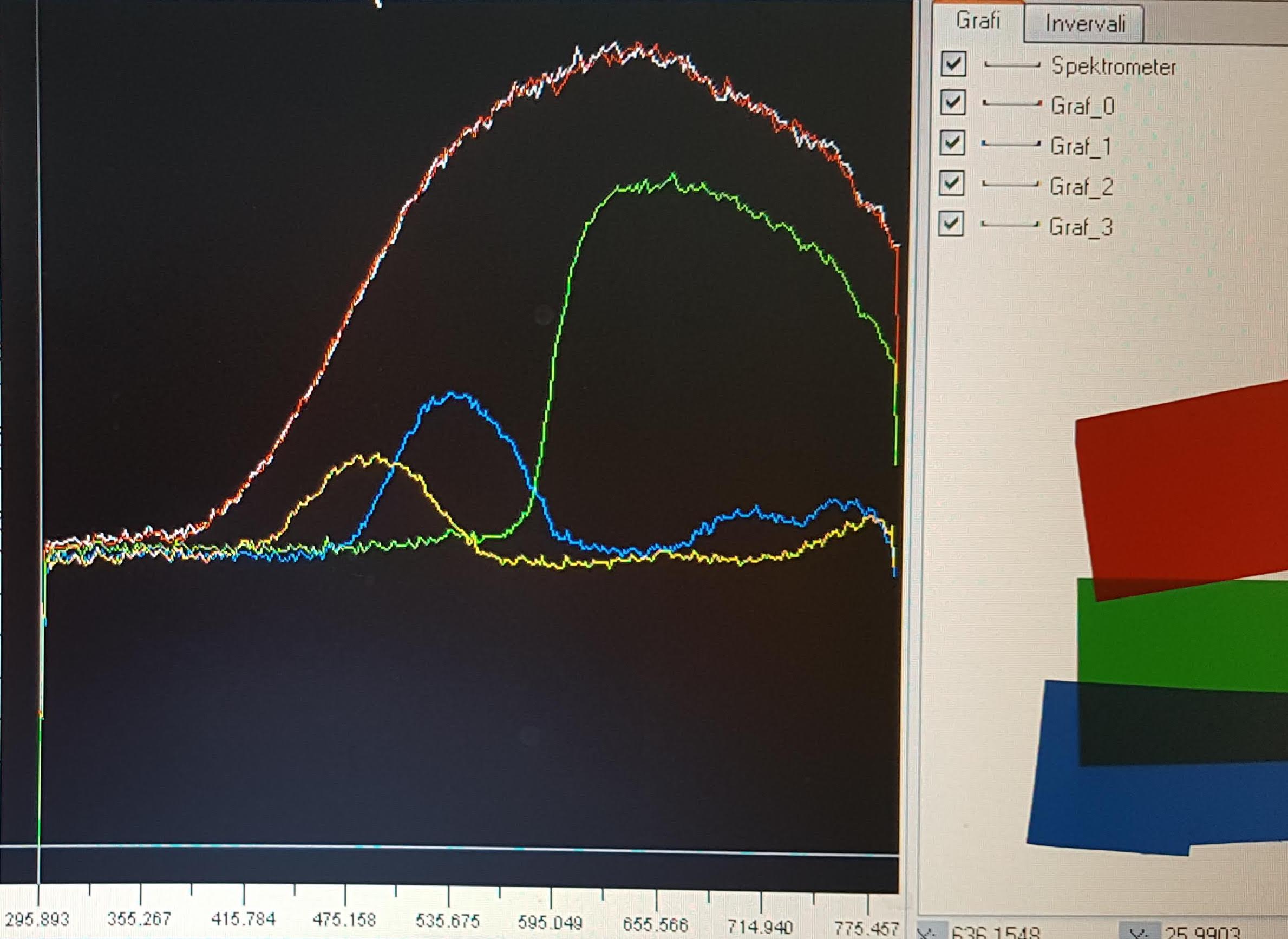This screenshot has height=939, width=1288.
Task: Click the blue curve's main peak
Action: pos(453,393)
